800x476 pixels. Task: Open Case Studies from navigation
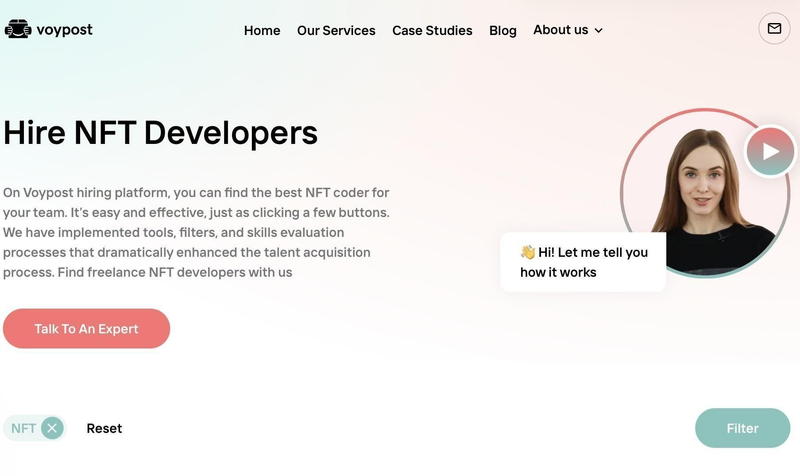coord(432,31)
